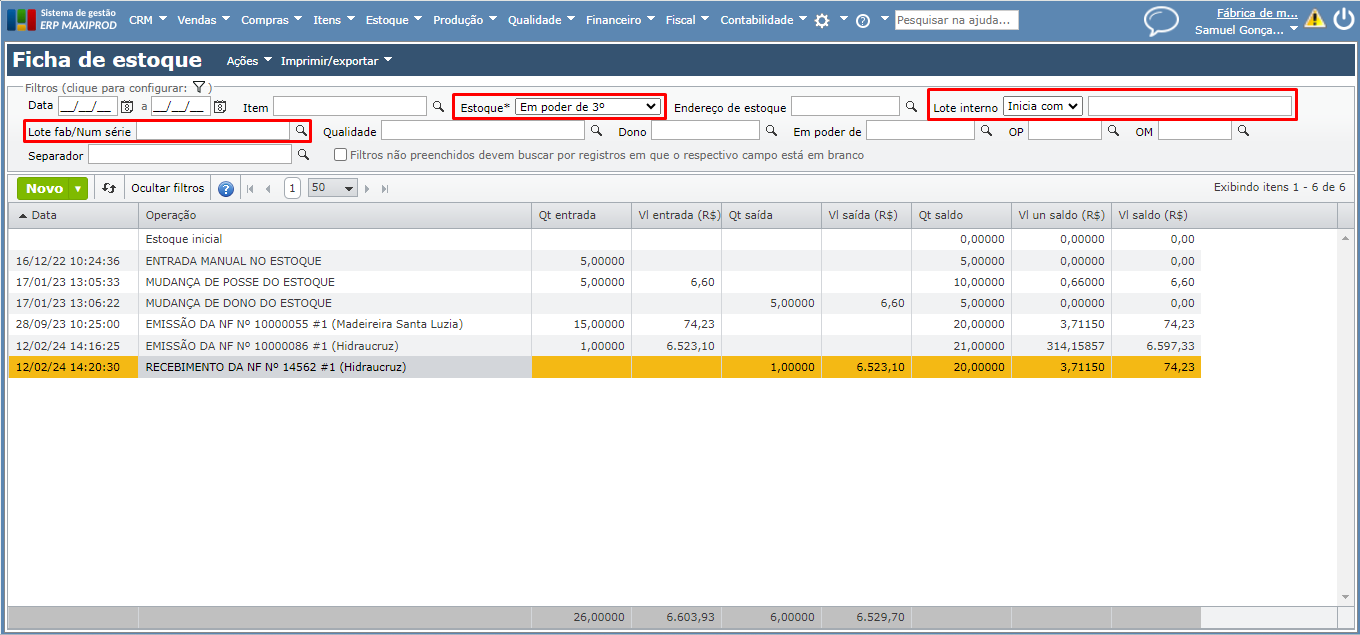Viewport: 1360px width, 635px height.
Task: Click the power logout icon
Action: 1343,19
